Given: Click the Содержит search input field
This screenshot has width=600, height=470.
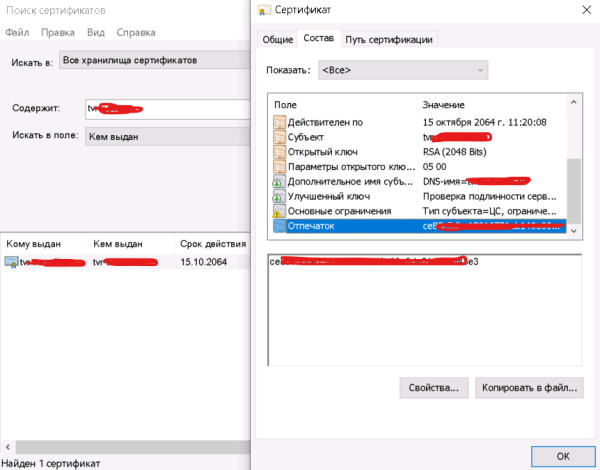Looking at the screenshot, I should 168,109.
